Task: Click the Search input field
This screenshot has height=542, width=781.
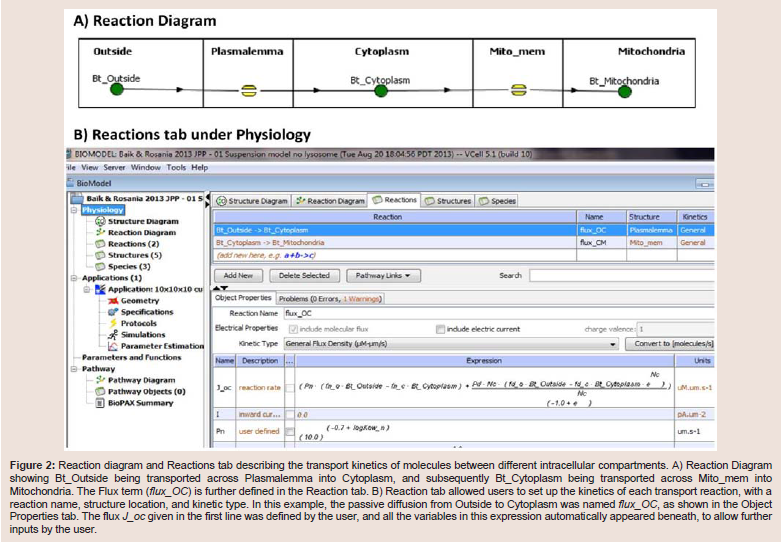Action: coord(622,275)
